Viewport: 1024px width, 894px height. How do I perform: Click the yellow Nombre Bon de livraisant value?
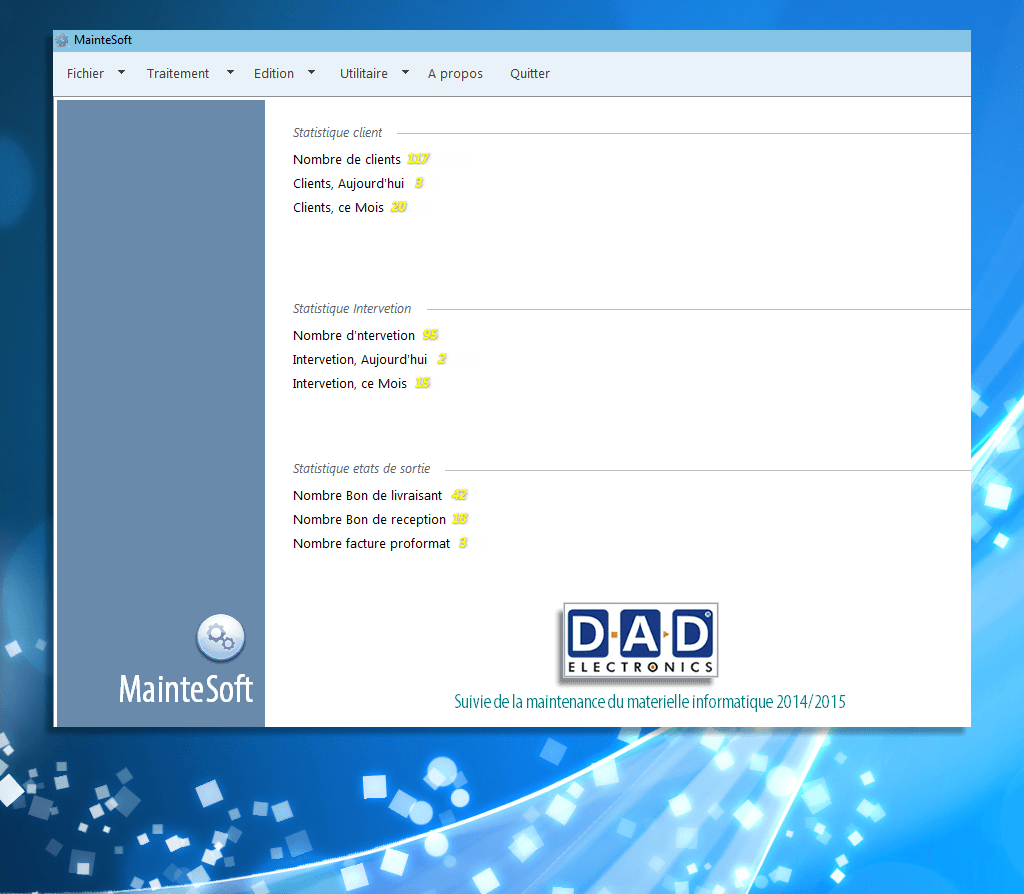[459, 495]
